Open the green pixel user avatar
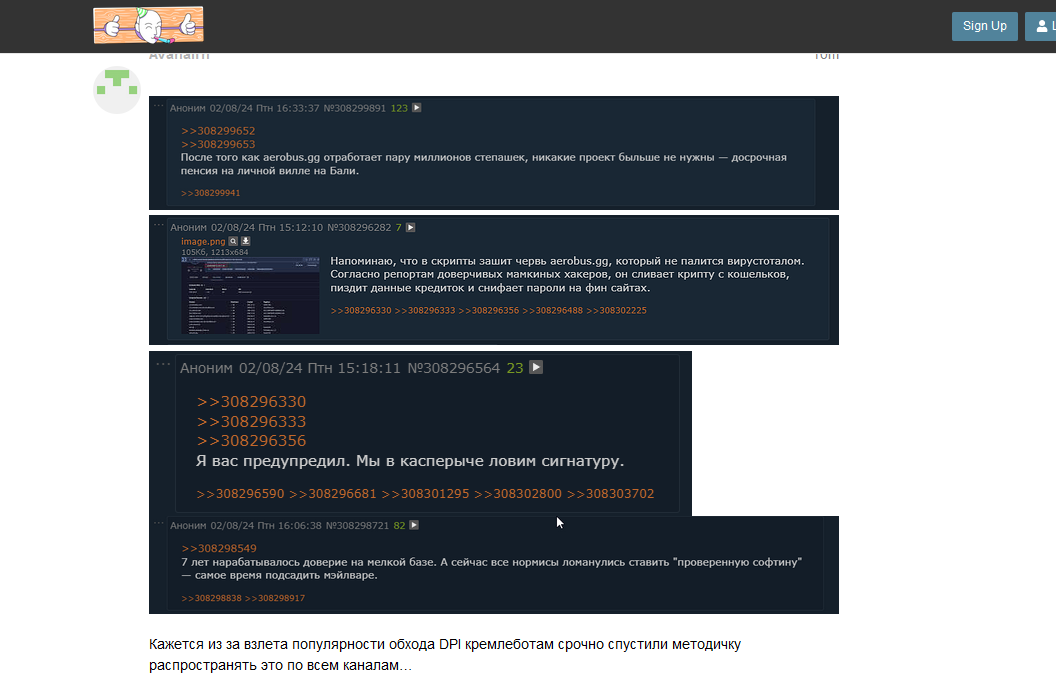The image size is (1056, 682). tap(117, 90)
